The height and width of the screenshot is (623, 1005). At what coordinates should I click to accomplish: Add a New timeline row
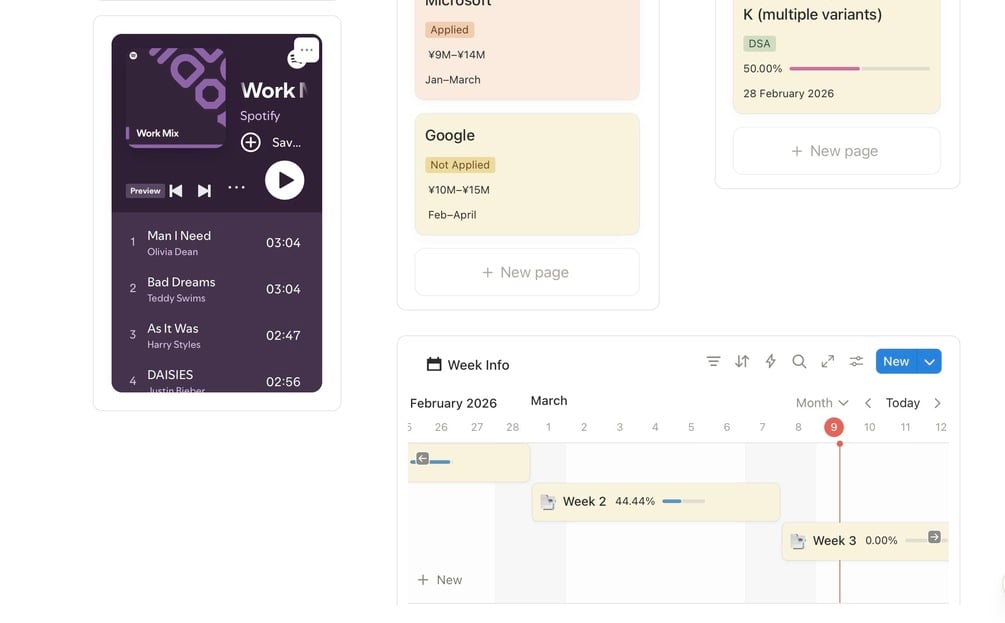440,579
